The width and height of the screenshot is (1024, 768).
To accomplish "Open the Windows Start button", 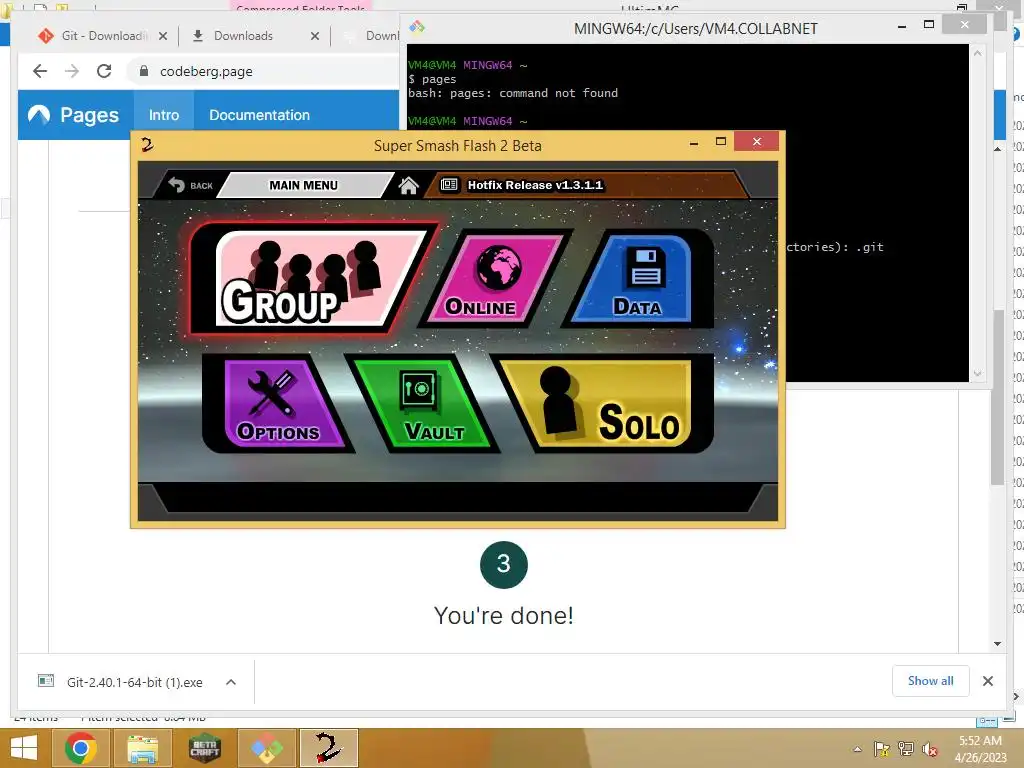I will pos(24,748).
